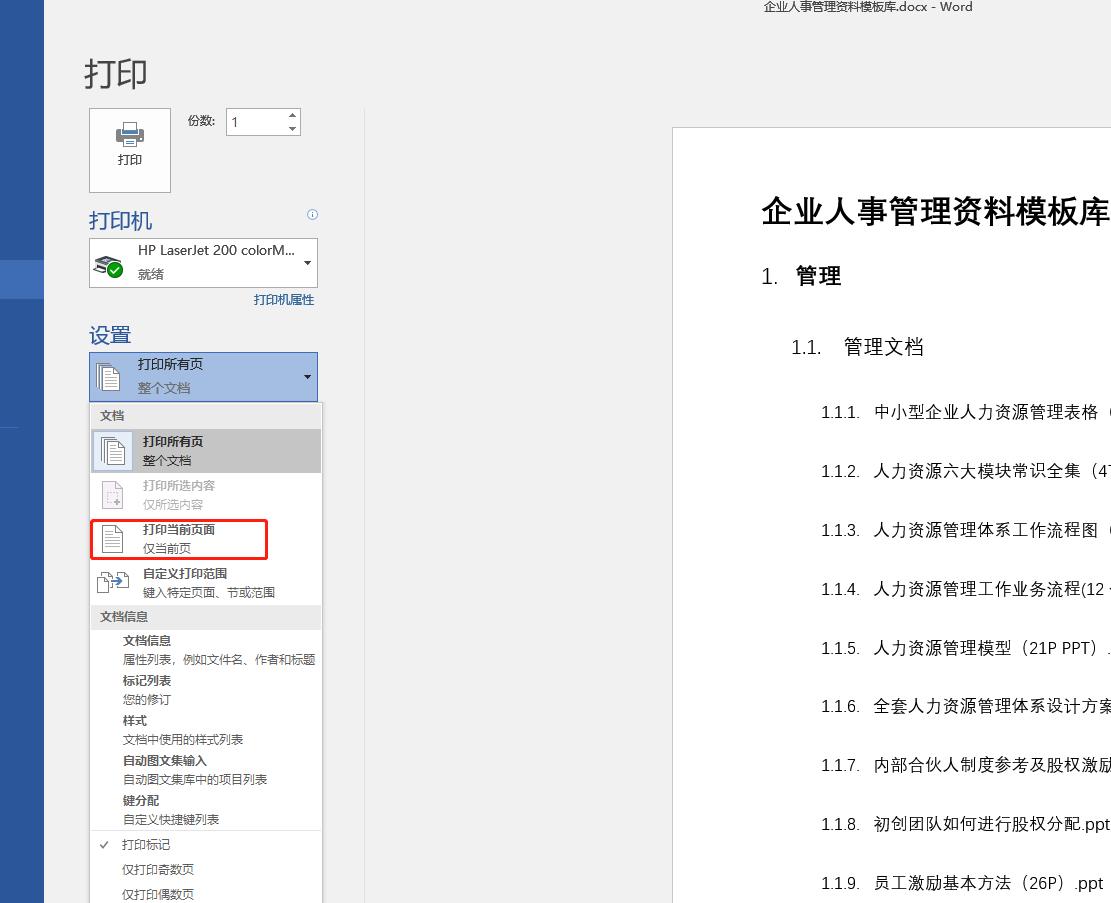Click the printer icon with the green ready checkmark
The width and height of the screenshot is (1111, 903).
pyautogui.click(x=110, y=263)
